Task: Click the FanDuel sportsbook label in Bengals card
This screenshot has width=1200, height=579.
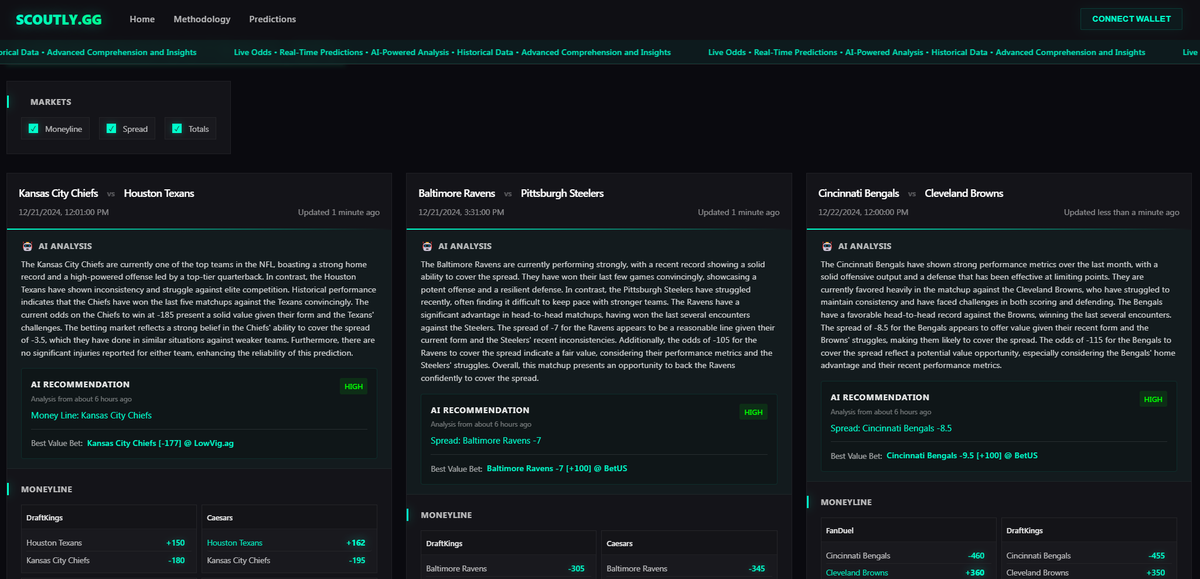Action: [839, 530]
